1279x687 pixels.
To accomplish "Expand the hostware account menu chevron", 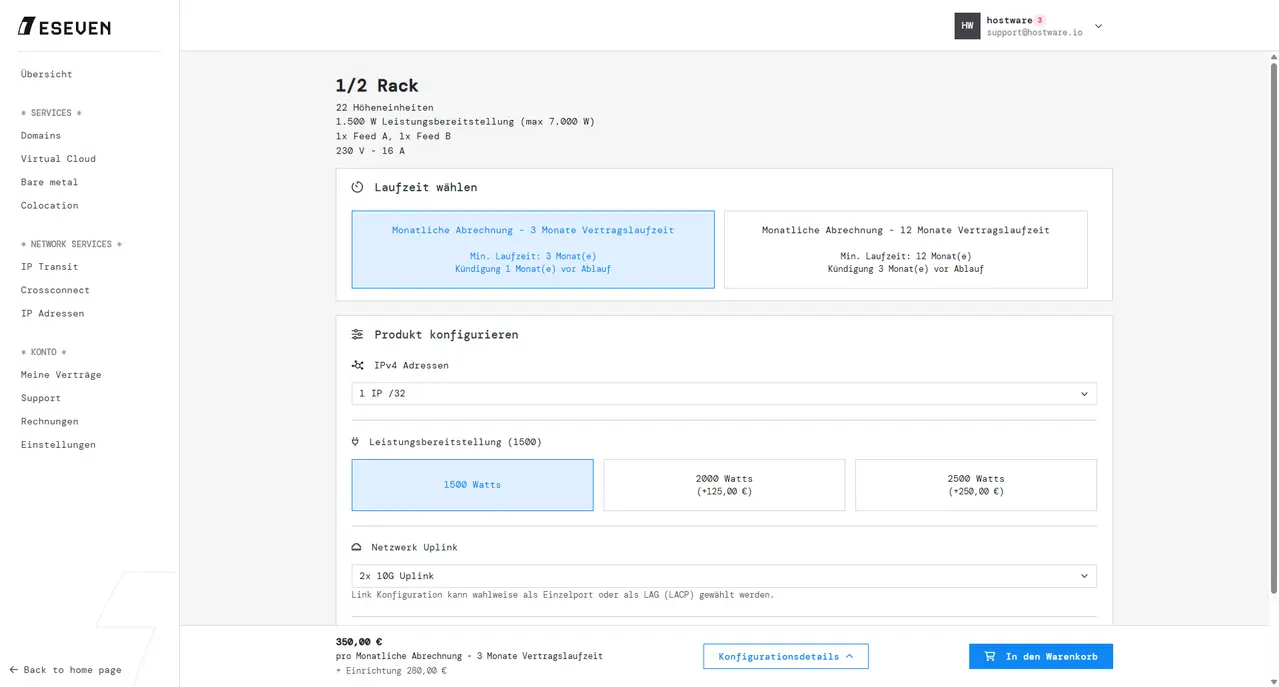I will 1098,27.
